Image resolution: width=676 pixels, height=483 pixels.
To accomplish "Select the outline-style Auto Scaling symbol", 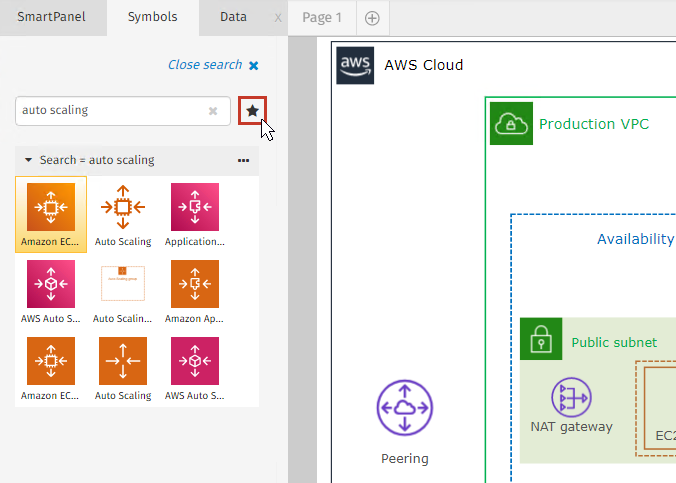I will pyautogui.click(x=122, y=207).
